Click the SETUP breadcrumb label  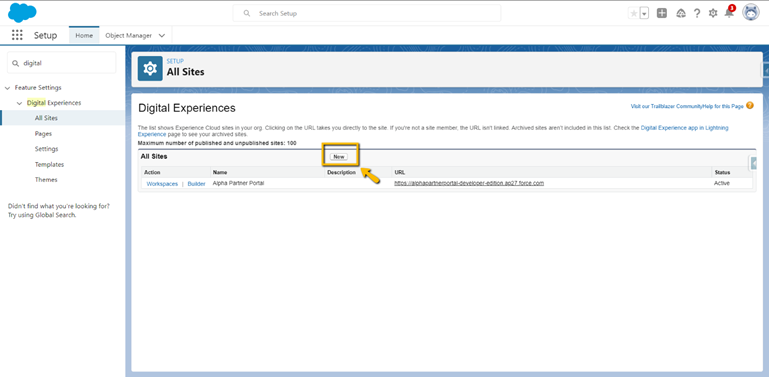[x=175, y=61]
